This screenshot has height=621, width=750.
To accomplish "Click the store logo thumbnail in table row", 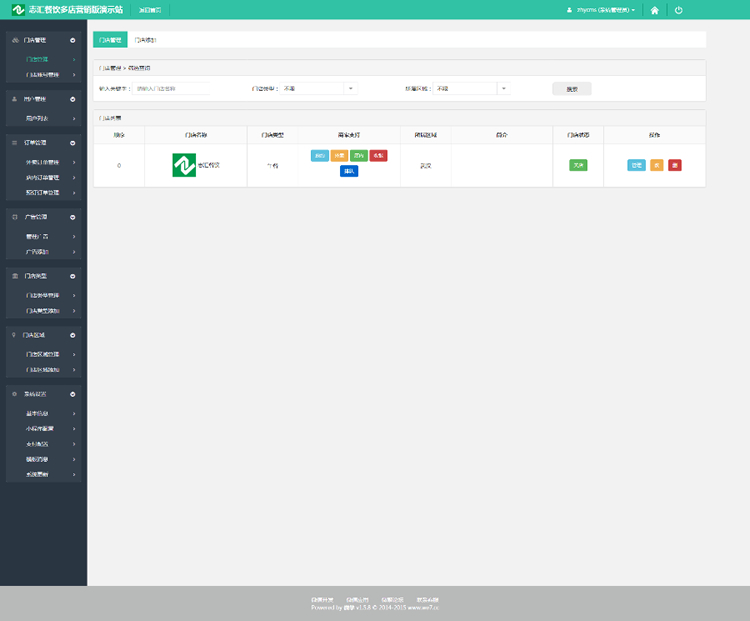I will (184, 165).
